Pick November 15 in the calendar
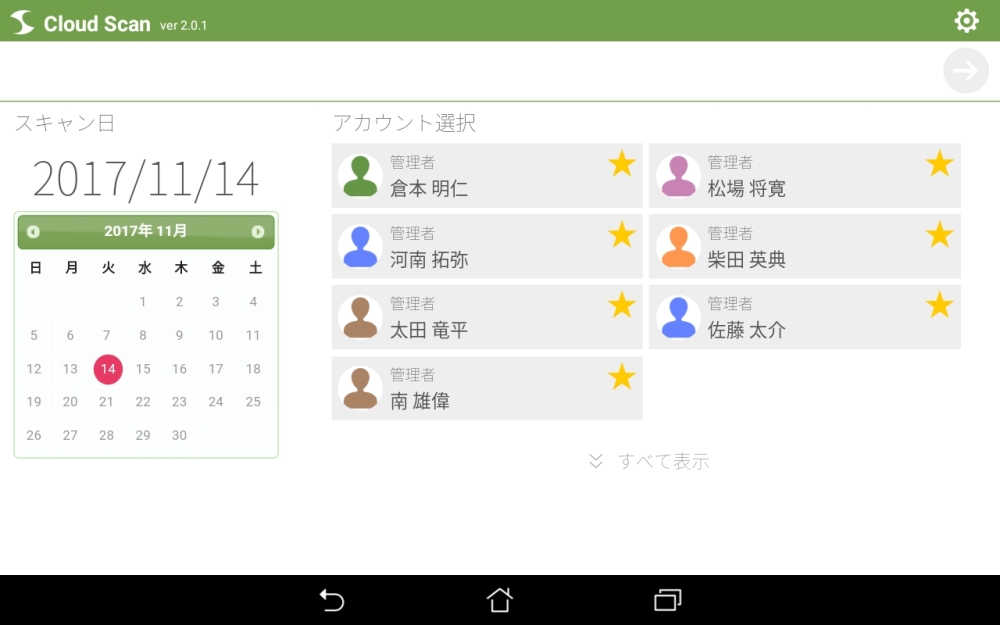1000x625 pixels. 143,369
